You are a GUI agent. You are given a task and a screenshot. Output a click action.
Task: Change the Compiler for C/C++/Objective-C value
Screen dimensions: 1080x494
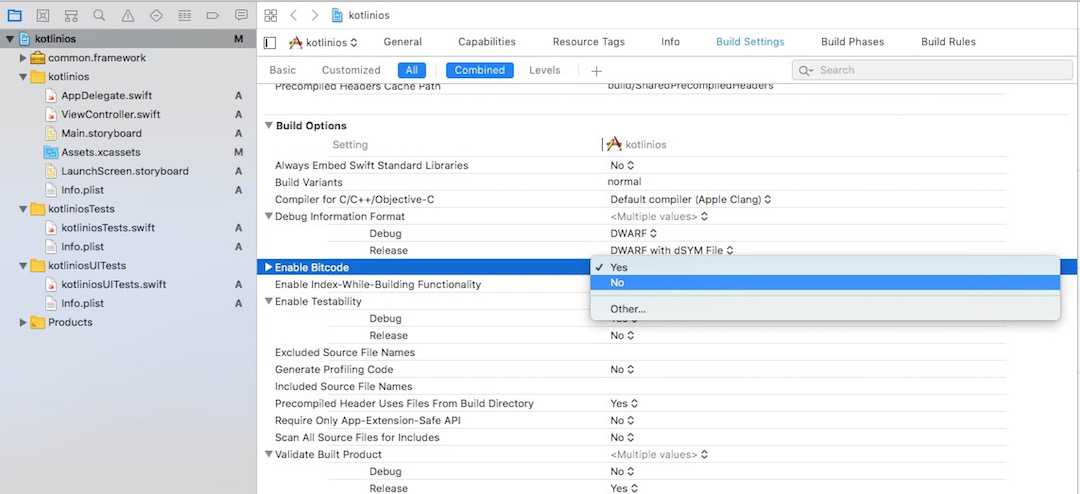point(690,199)
